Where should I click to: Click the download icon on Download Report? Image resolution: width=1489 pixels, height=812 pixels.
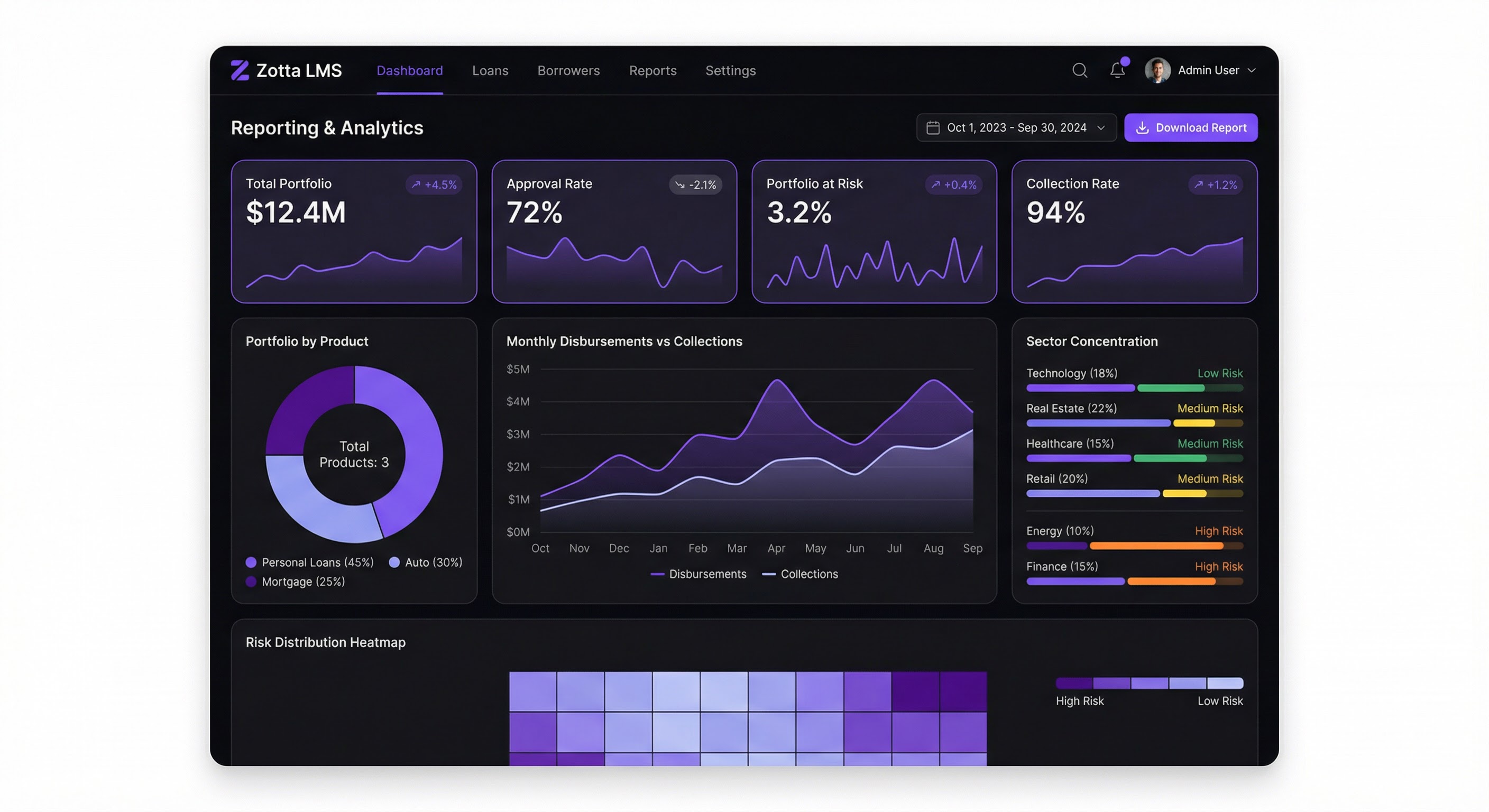pos(1143,127)
